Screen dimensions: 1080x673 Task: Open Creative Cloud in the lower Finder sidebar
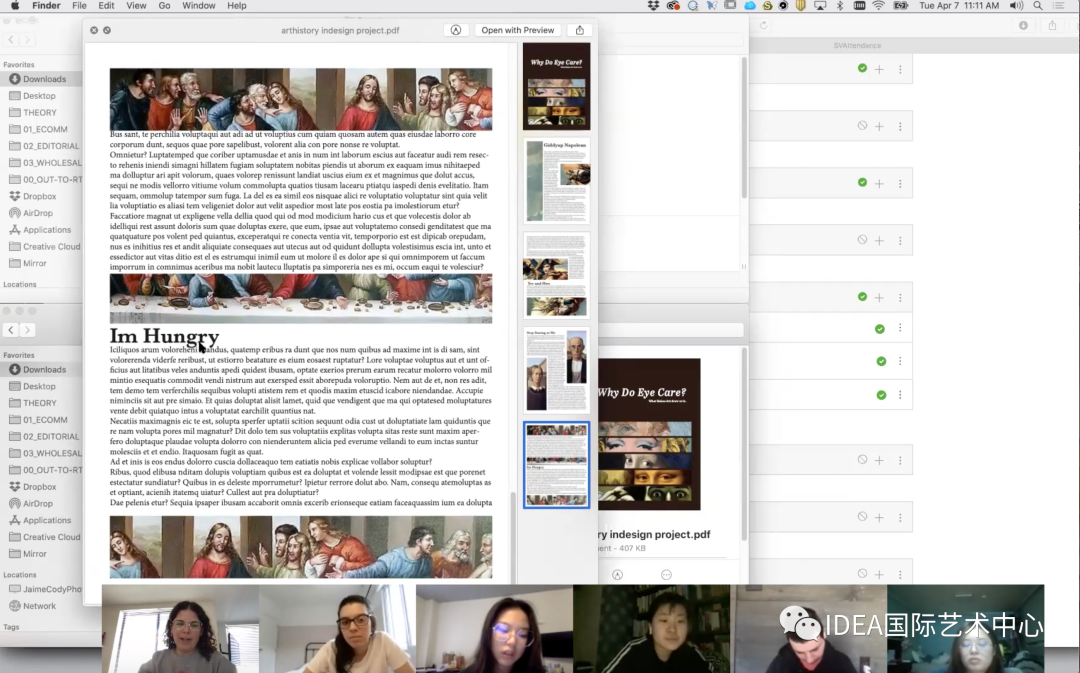(41, 537)
